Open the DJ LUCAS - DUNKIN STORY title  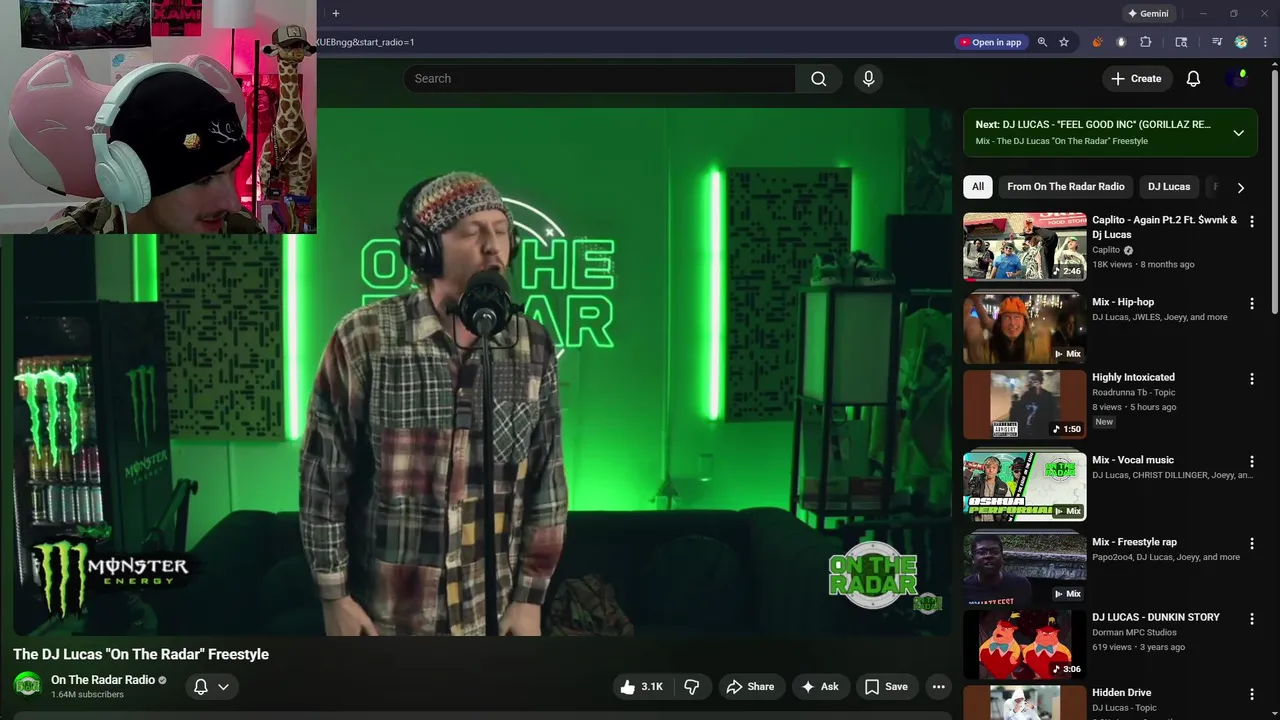[1156, 617]
